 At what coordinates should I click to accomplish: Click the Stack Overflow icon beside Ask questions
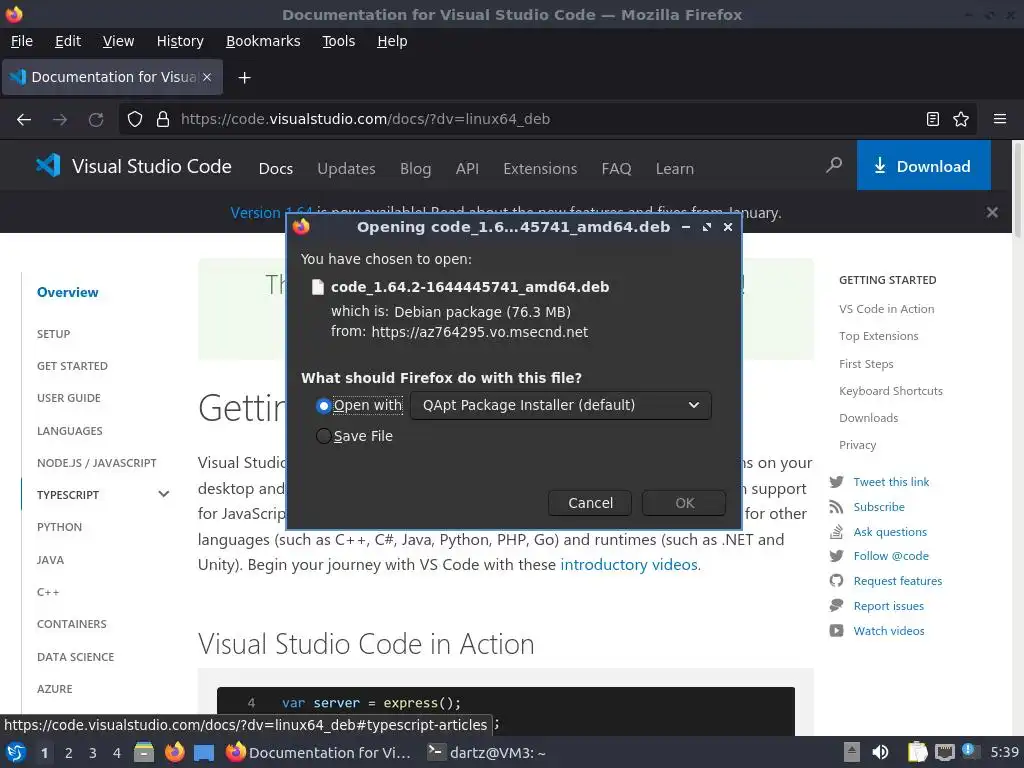(837, 532)
